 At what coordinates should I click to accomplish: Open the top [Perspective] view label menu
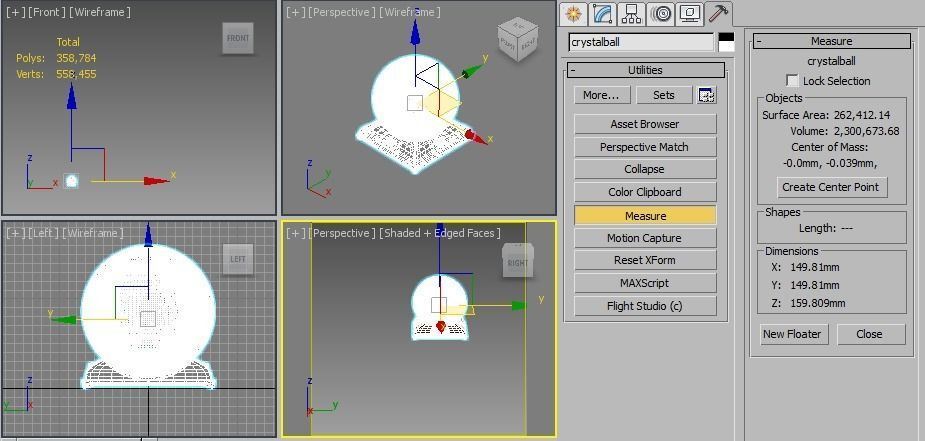341,12
